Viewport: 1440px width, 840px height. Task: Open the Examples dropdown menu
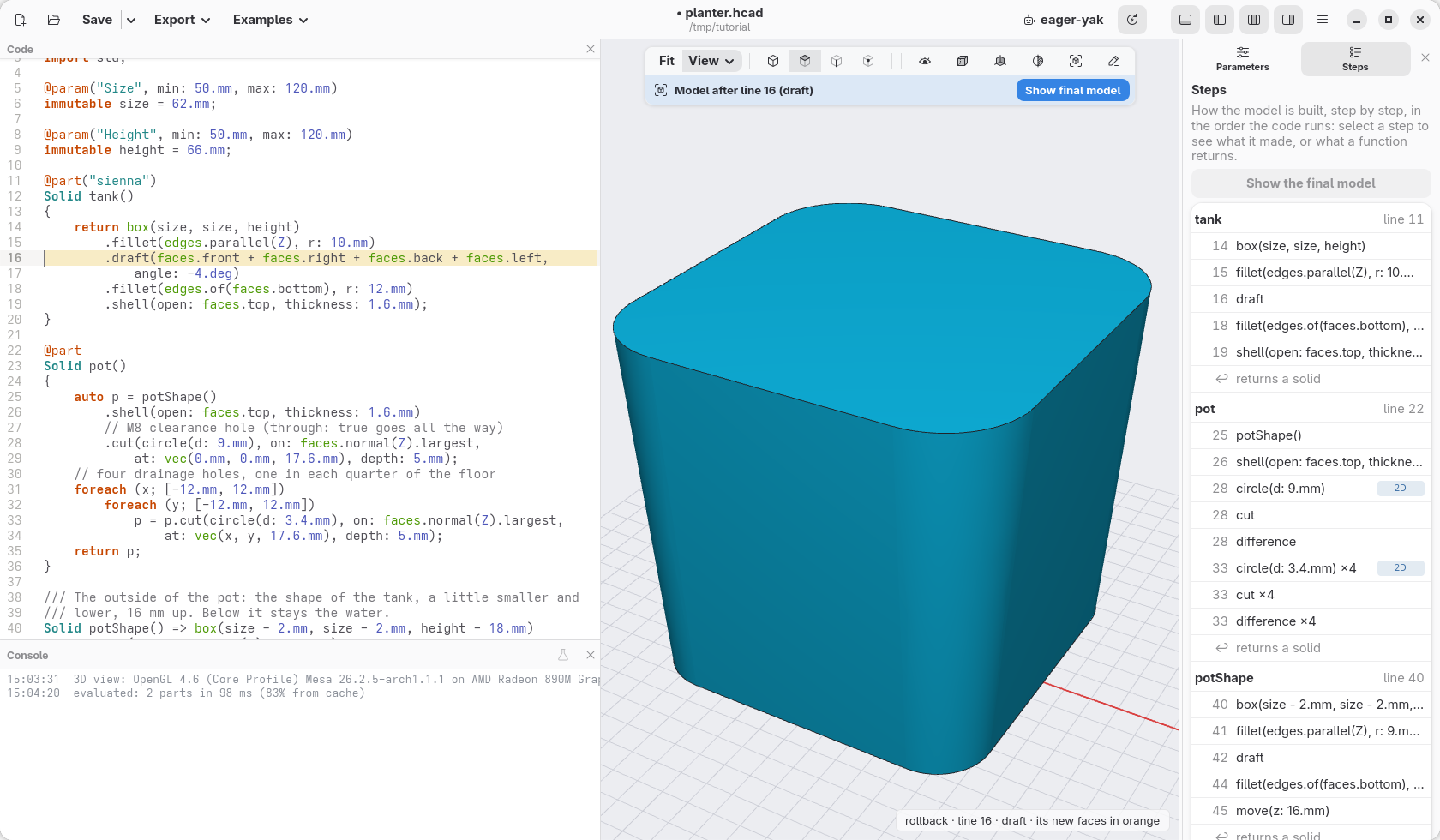(271, 20)
